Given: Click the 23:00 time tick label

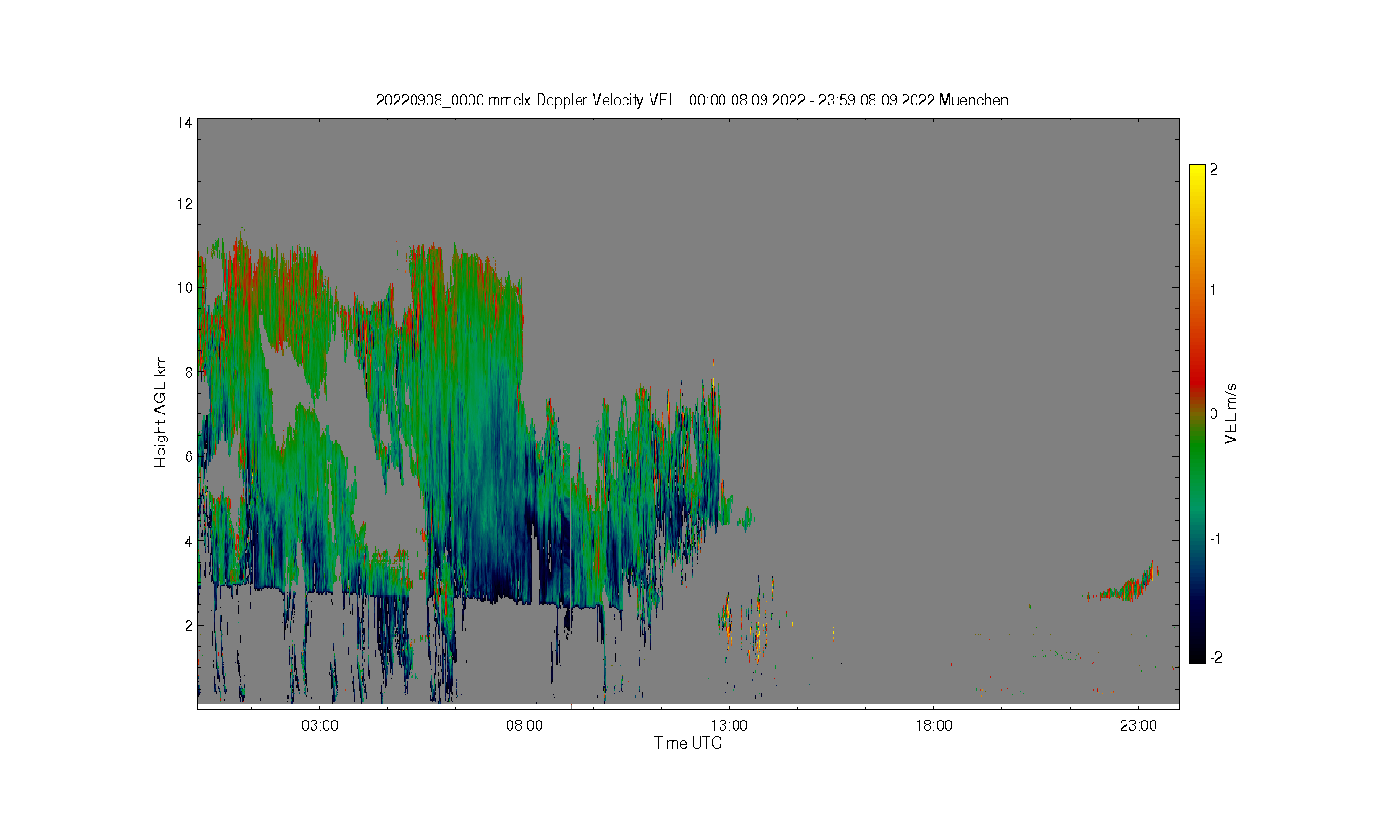Looking at the screenshot, I should click(1138, 725).
